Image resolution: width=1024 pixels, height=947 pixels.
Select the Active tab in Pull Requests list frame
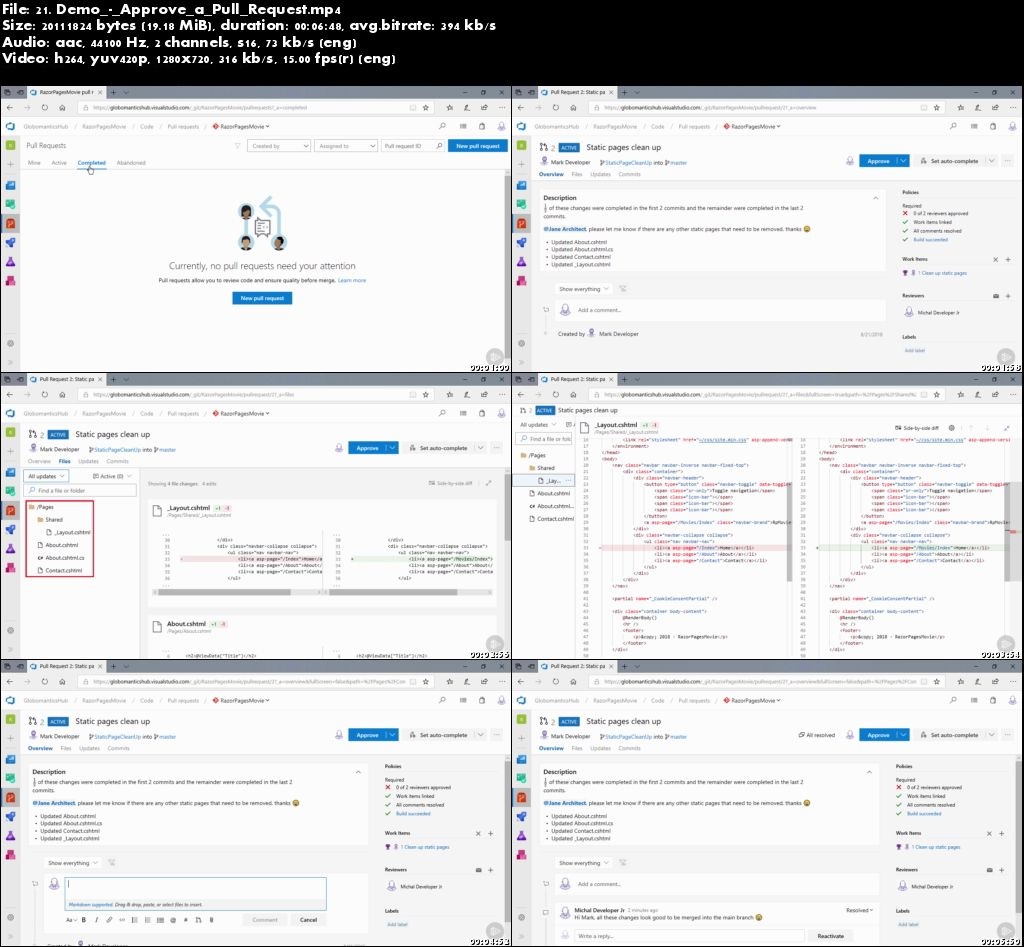59,163
